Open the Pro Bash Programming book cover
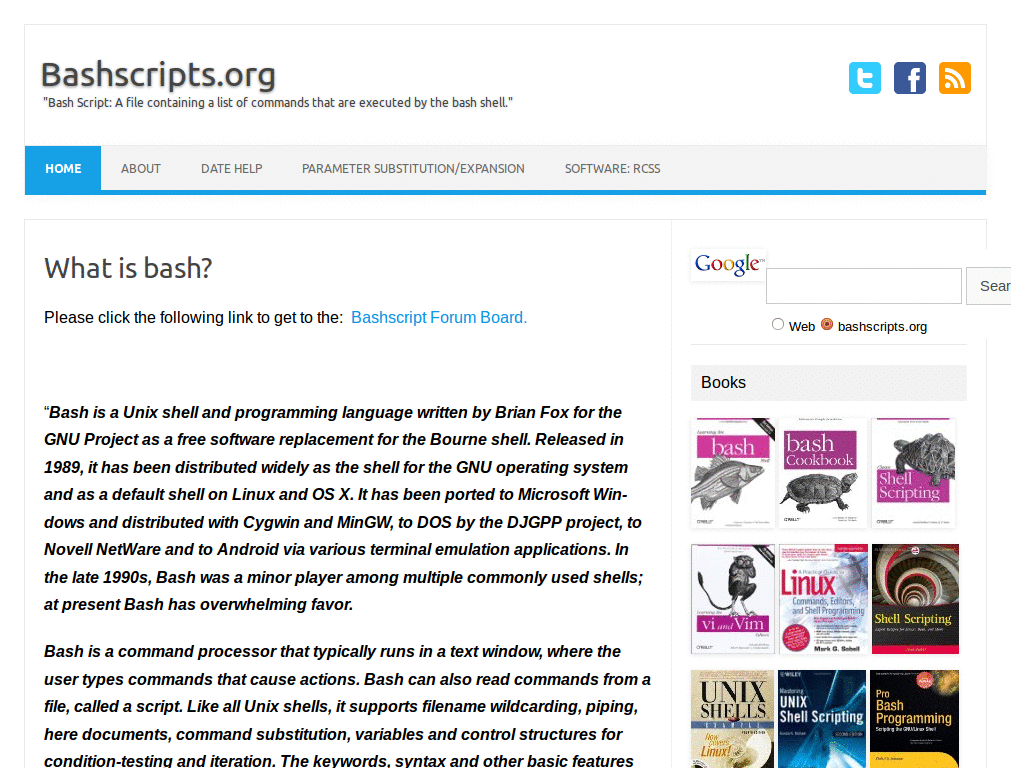1024x768 pixels. pyautogui.click(x=914, y=719)
